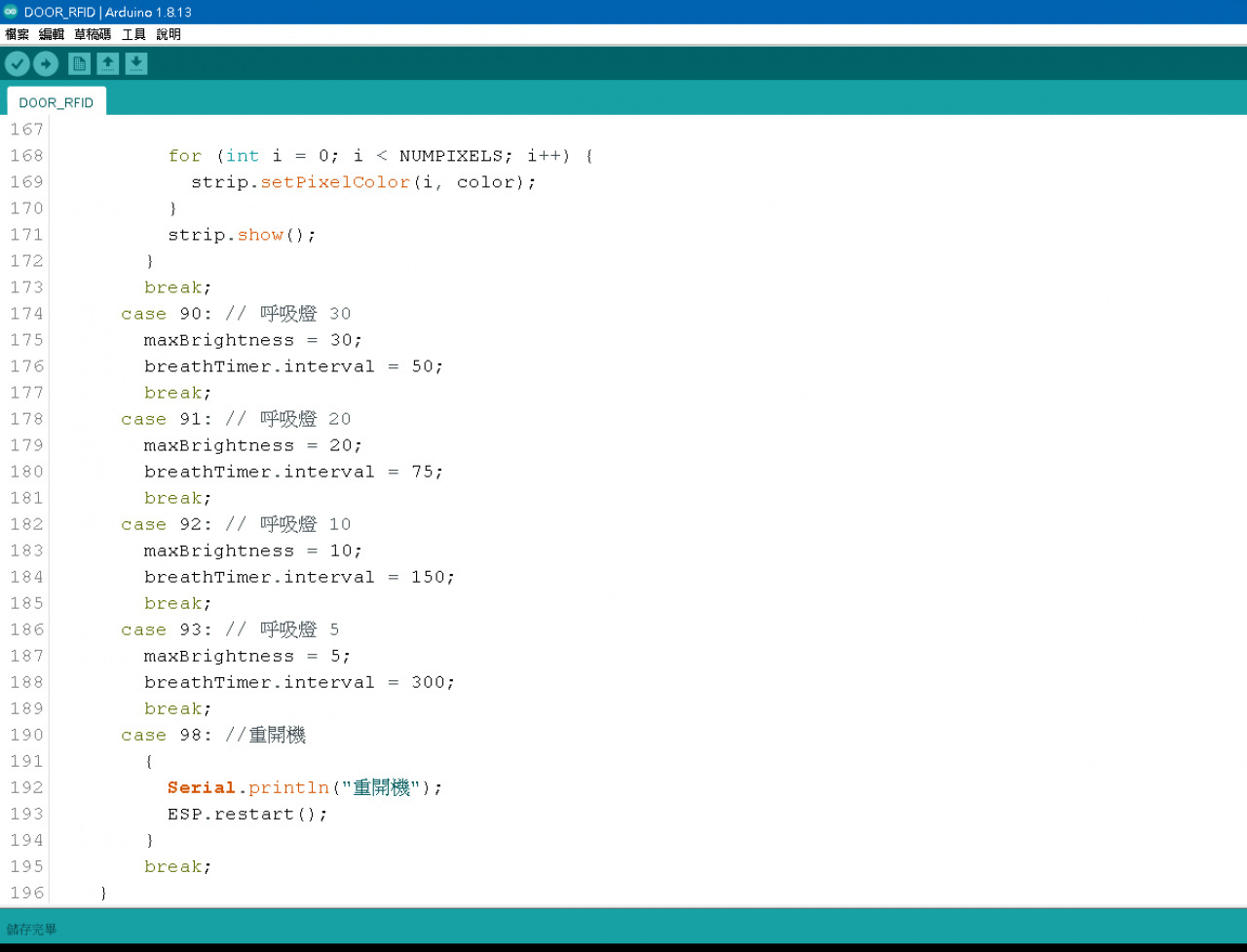Open the 編輯 menu

click(51, 34)
